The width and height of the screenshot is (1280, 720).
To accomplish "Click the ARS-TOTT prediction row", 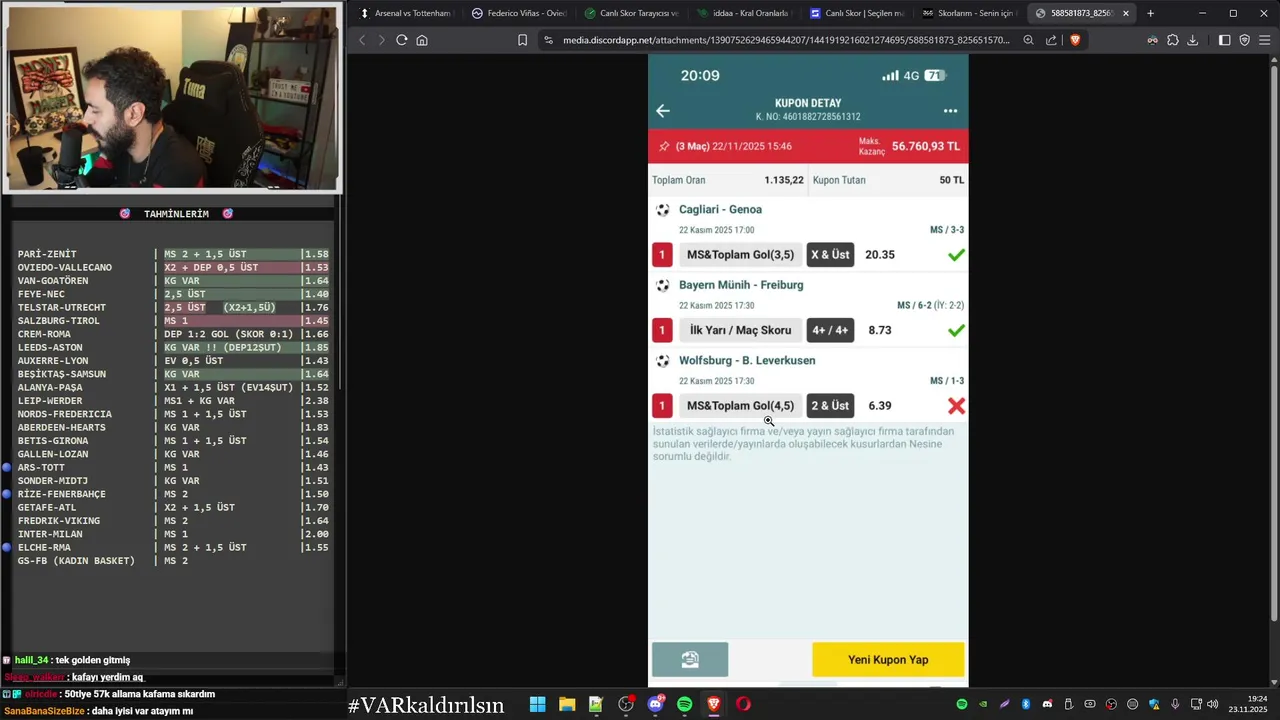I will 173,467.
